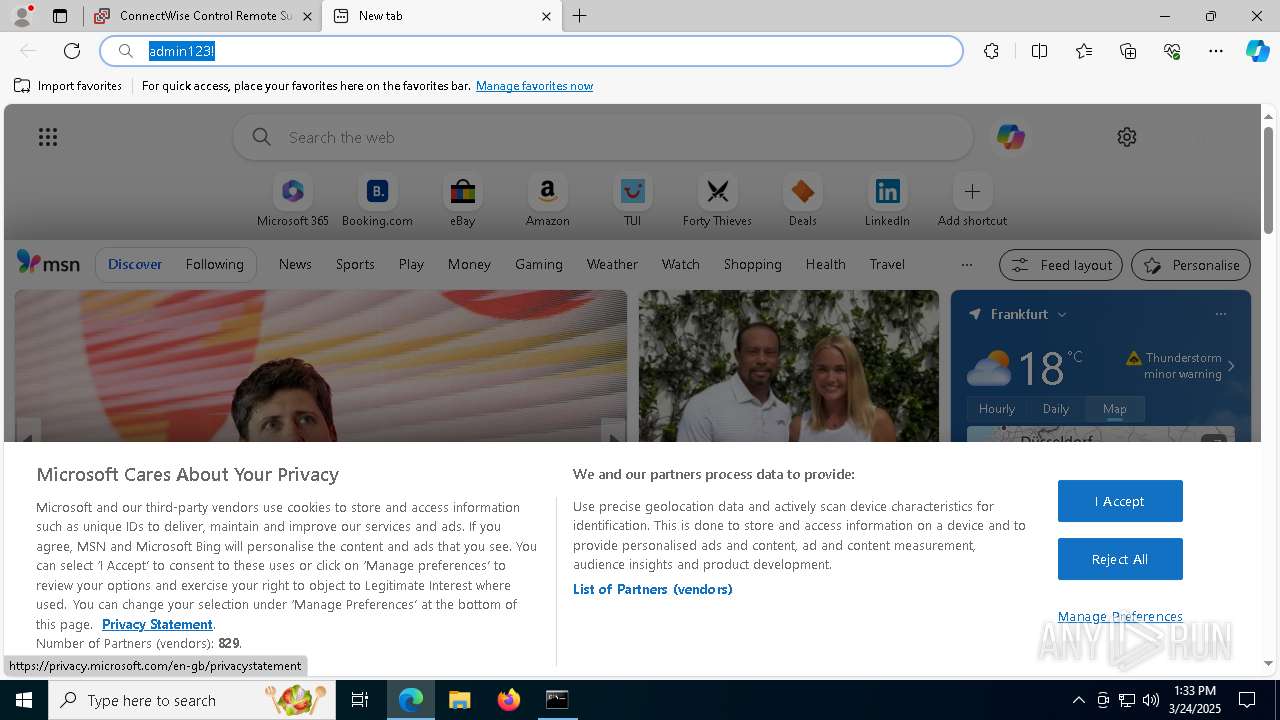Open the Shopping section

tap(753, 264)
